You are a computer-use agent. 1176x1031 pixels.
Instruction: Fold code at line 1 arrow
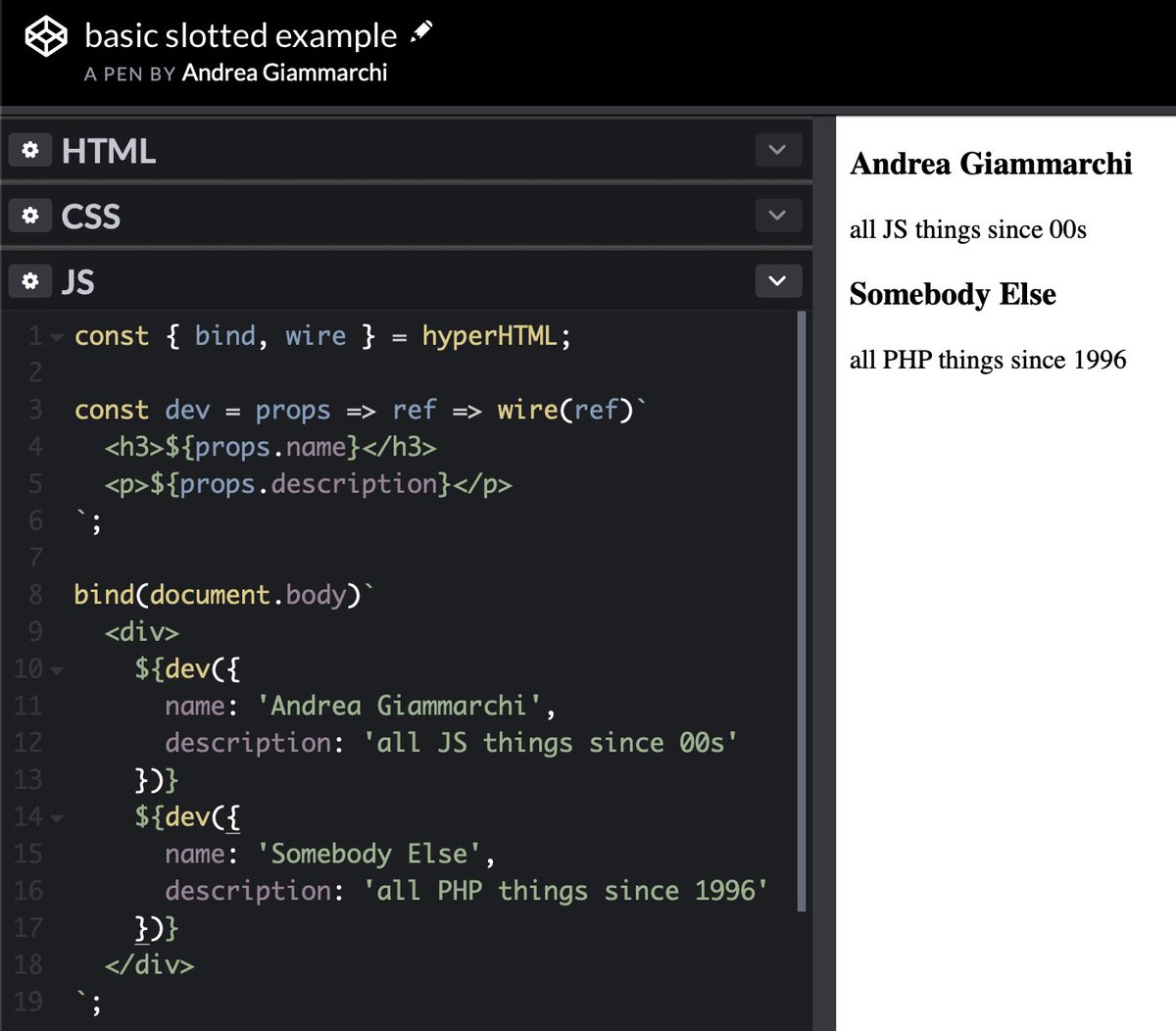(56, 338)
